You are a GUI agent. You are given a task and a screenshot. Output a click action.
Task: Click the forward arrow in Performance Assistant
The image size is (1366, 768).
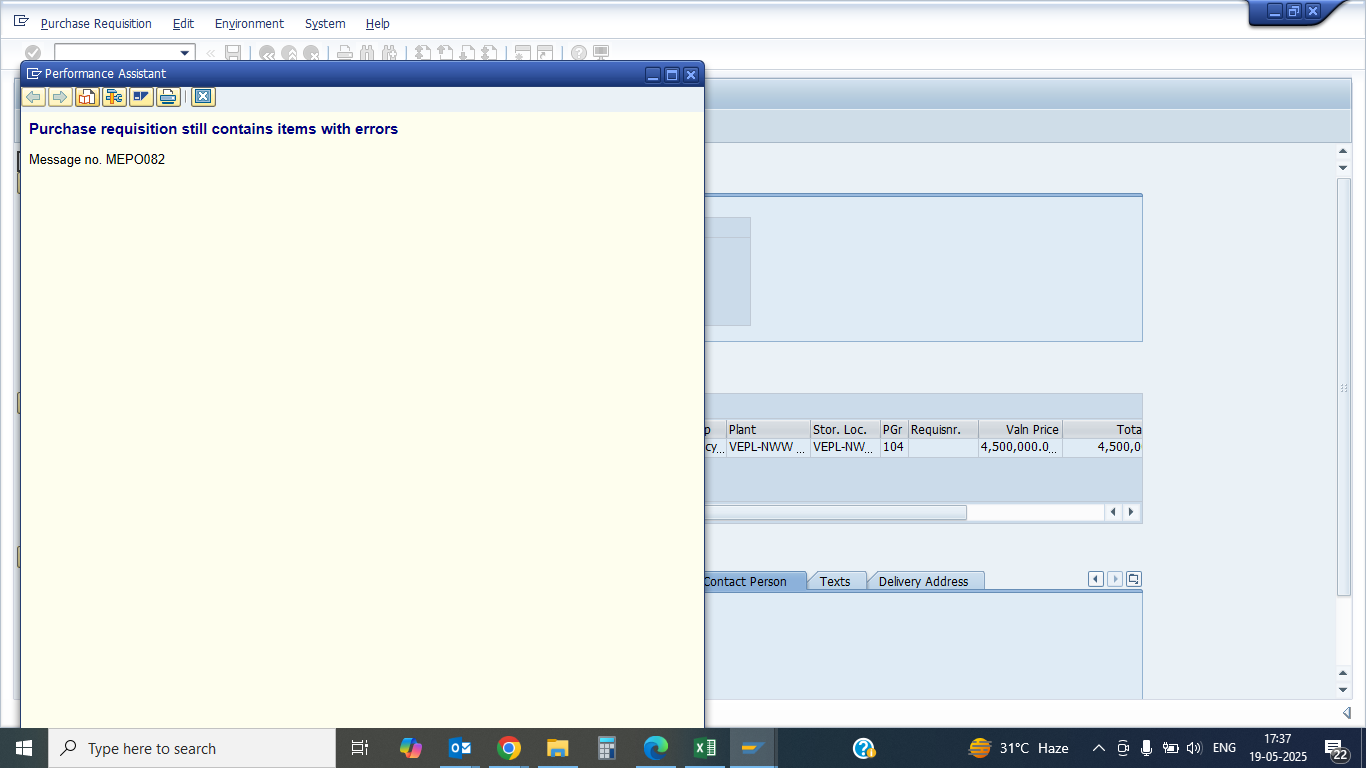tap(60, 97)
